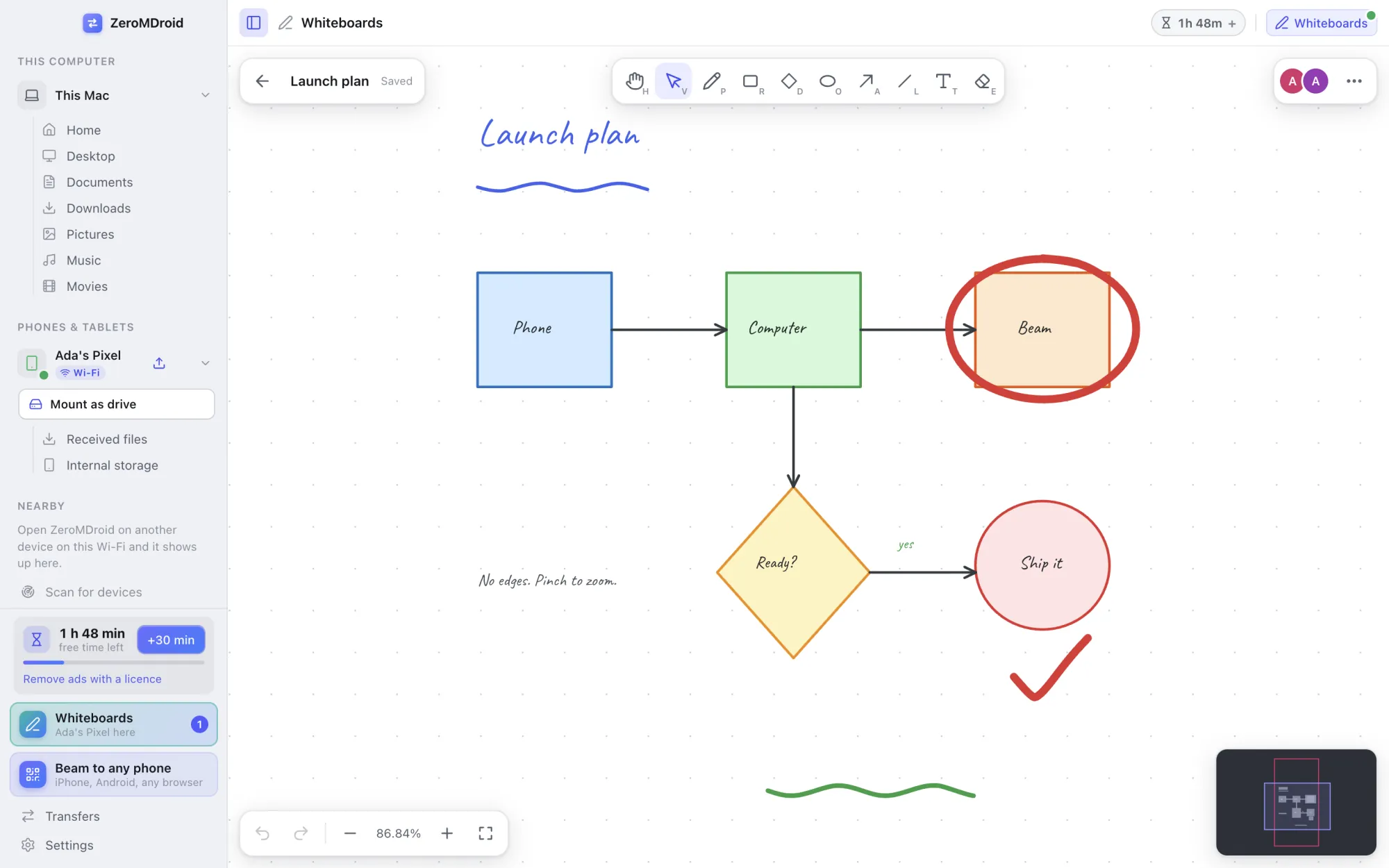Click Mount as drive button
Viewport: 1389px width, 868px height.
(x=117, y=404)
